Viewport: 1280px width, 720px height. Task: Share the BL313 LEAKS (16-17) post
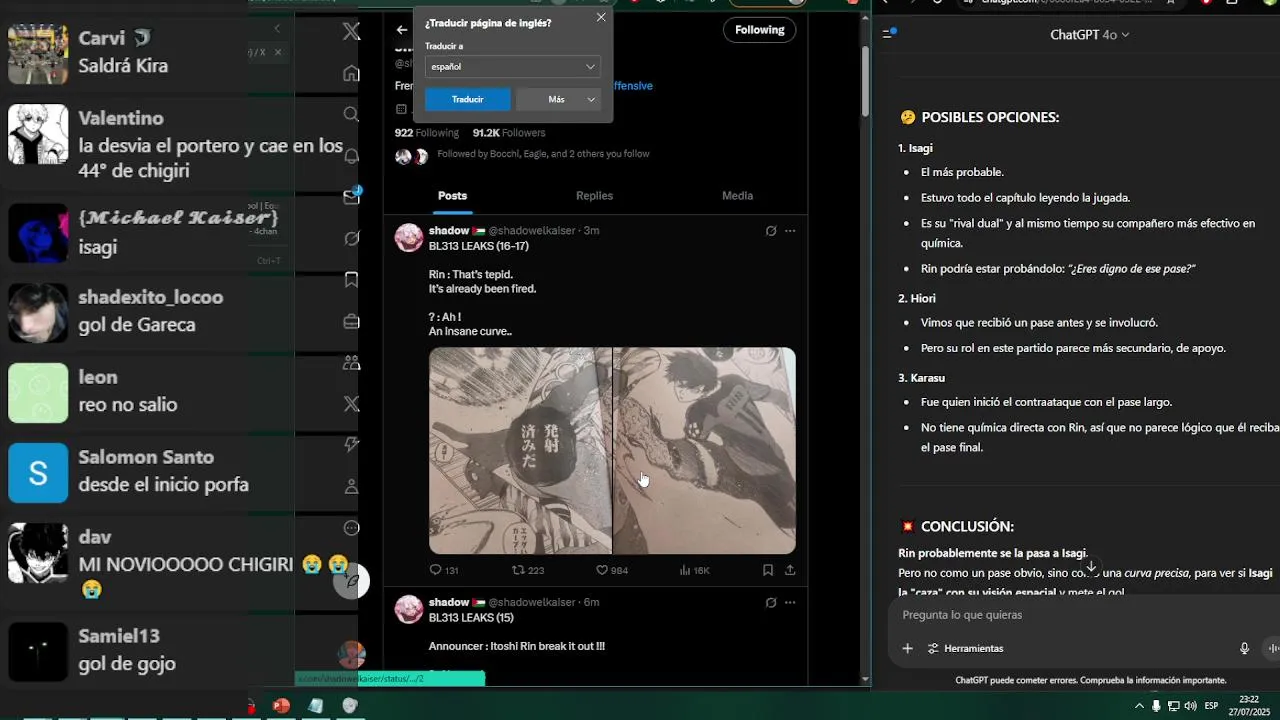click(x=790, y=570)
